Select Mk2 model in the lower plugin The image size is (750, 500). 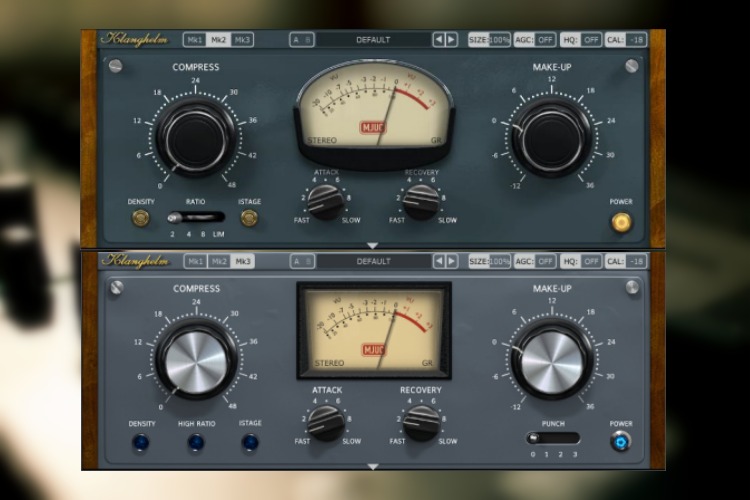[219, 261]
